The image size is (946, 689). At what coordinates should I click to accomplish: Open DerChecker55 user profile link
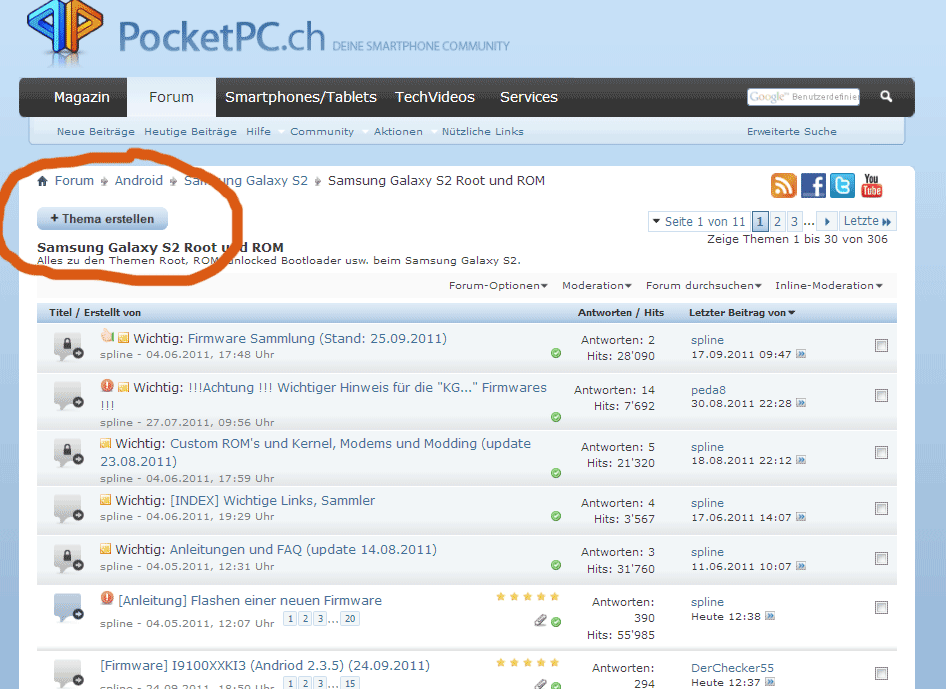(732, 668)
